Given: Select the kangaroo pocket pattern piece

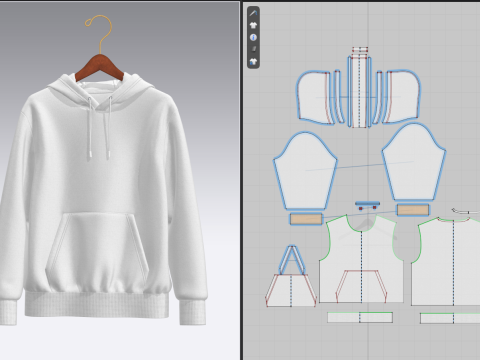Looking at the screenshot, I should (291, 290).
